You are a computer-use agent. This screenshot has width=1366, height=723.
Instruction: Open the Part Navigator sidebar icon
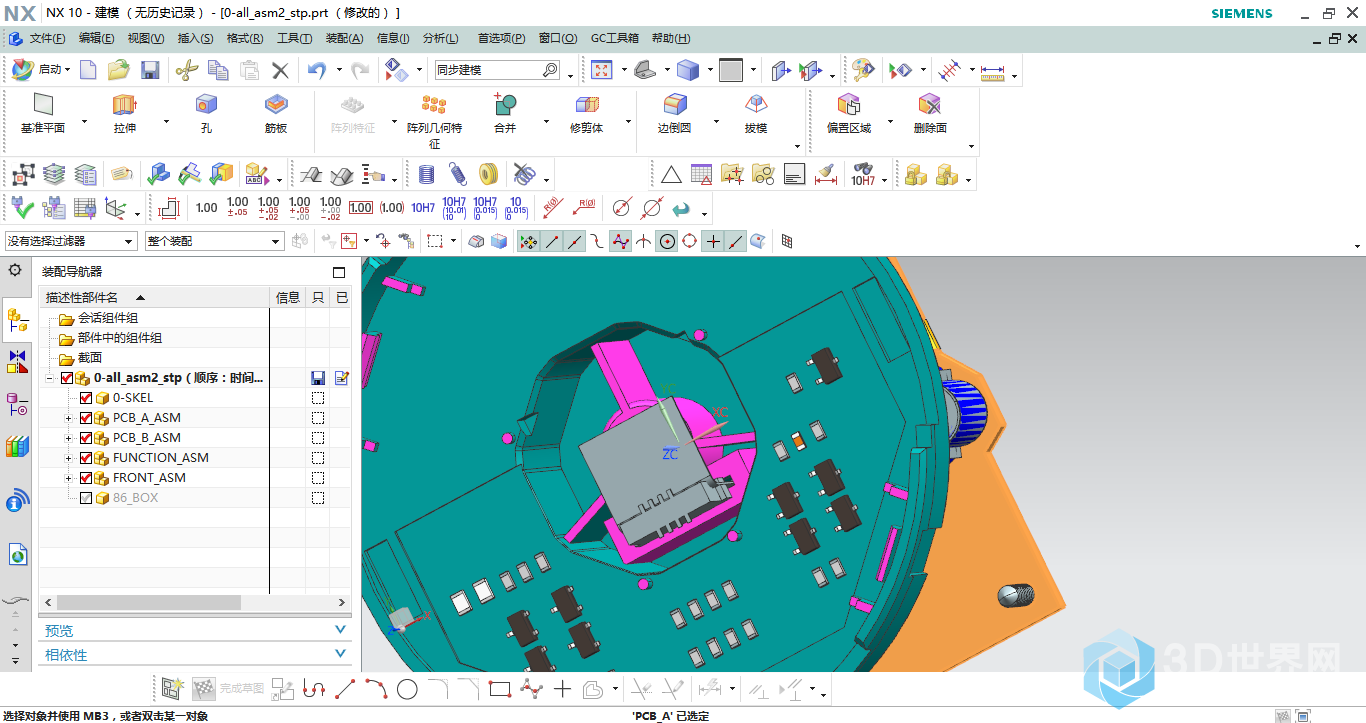[17, 404]
